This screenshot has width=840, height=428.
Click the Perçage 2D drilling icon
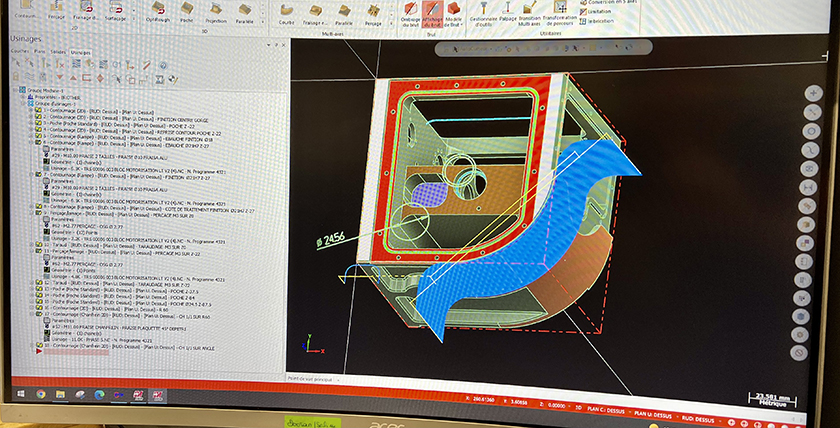(54, 12)
